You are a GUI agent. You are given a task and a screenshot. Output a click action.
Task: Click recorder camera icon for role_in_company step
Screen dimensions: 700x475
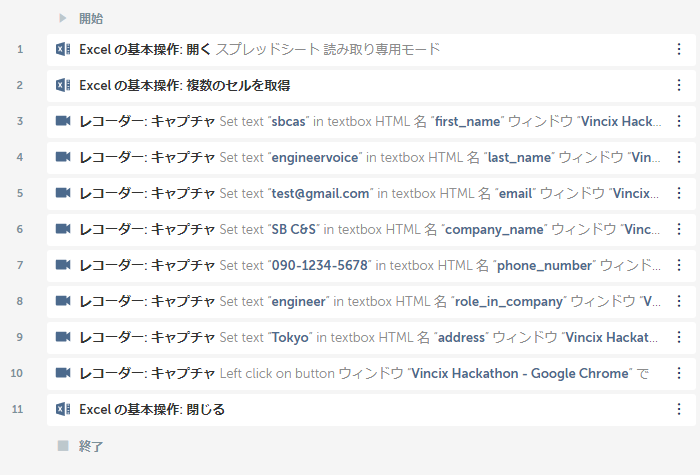63,301
